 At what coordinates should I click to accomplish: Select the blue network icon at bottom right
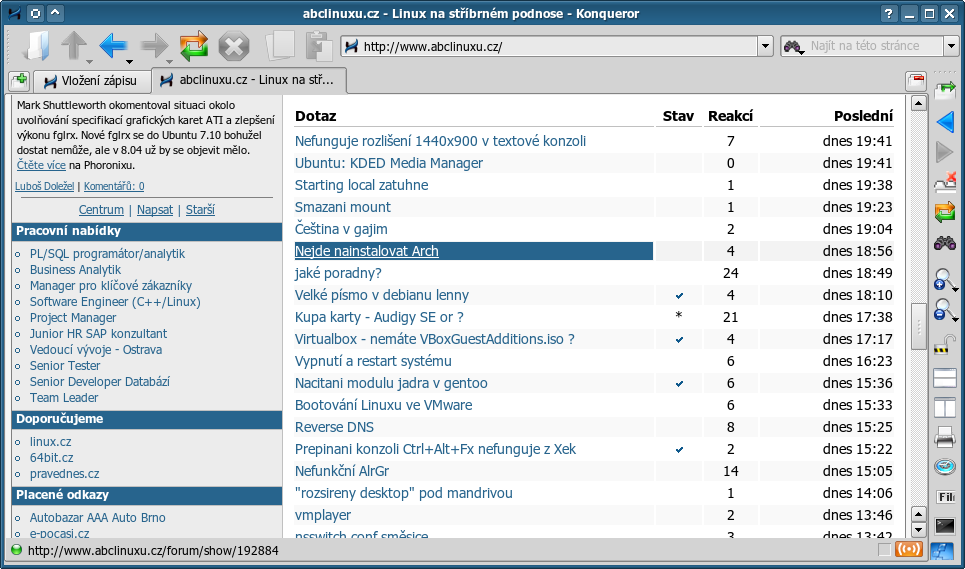coord(942,550)
